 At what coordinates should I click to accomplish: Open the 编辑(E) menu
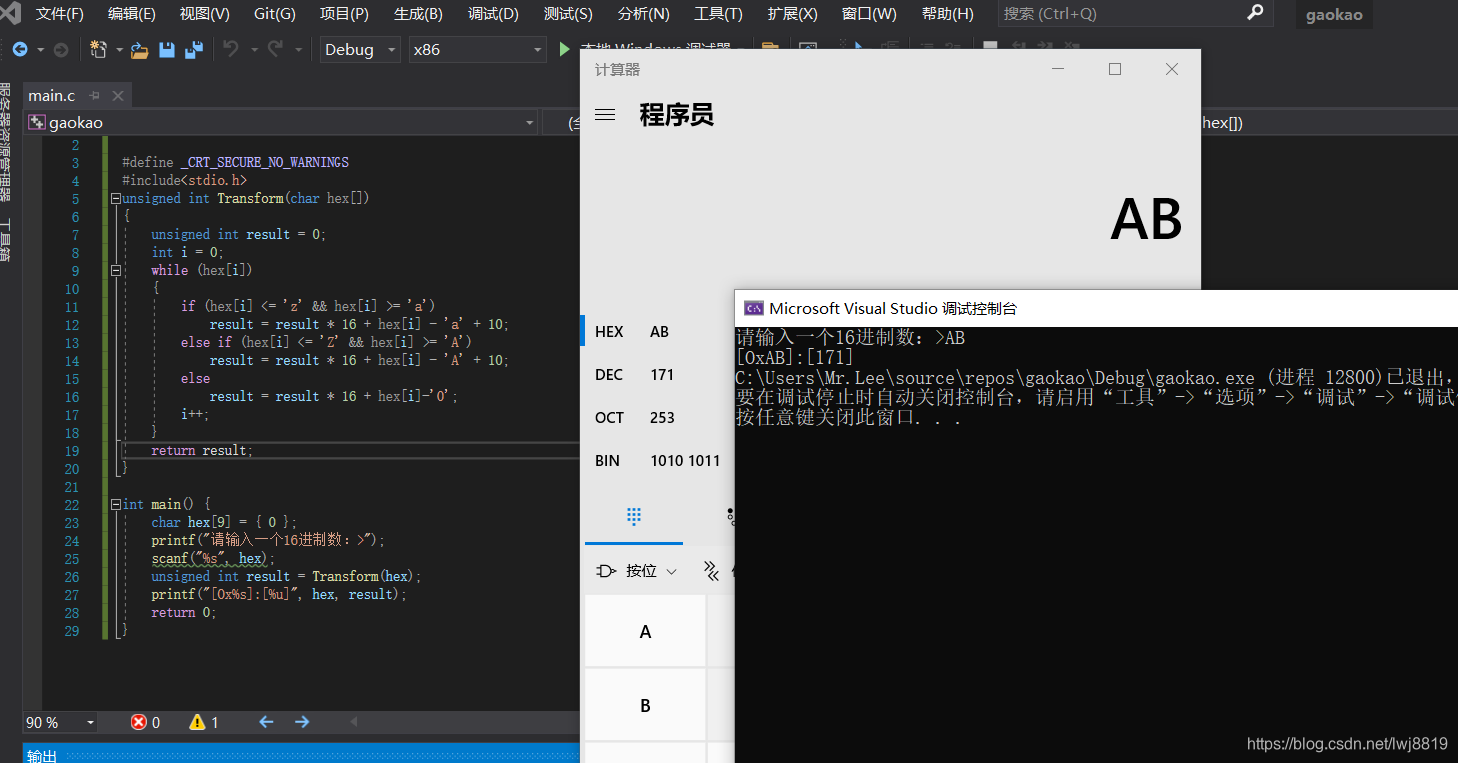coord(132,14)
